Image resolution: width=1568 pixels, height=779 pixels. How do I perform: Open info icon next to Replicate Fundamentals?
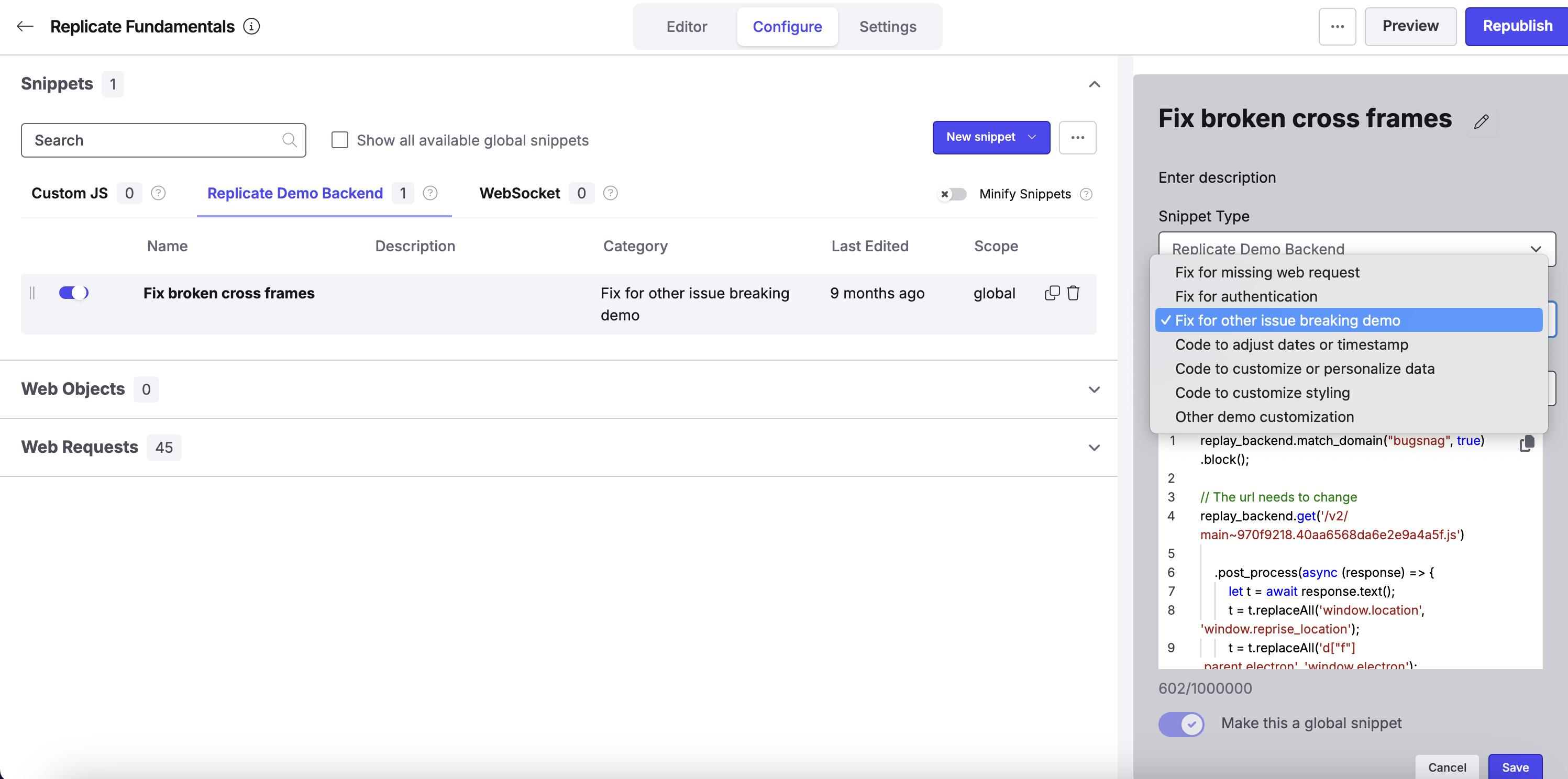(251, 26)
